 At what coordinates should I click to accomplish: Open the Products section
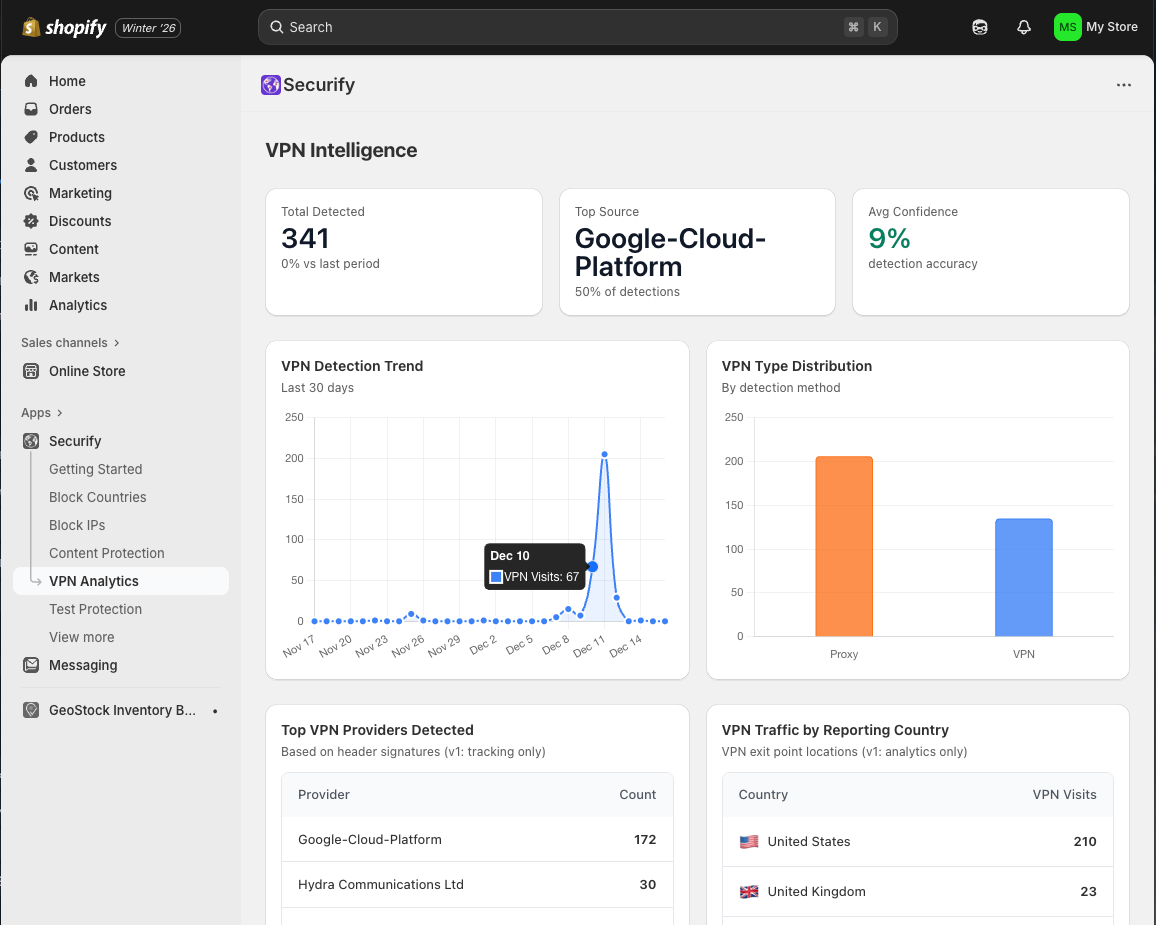click(75, 137)
